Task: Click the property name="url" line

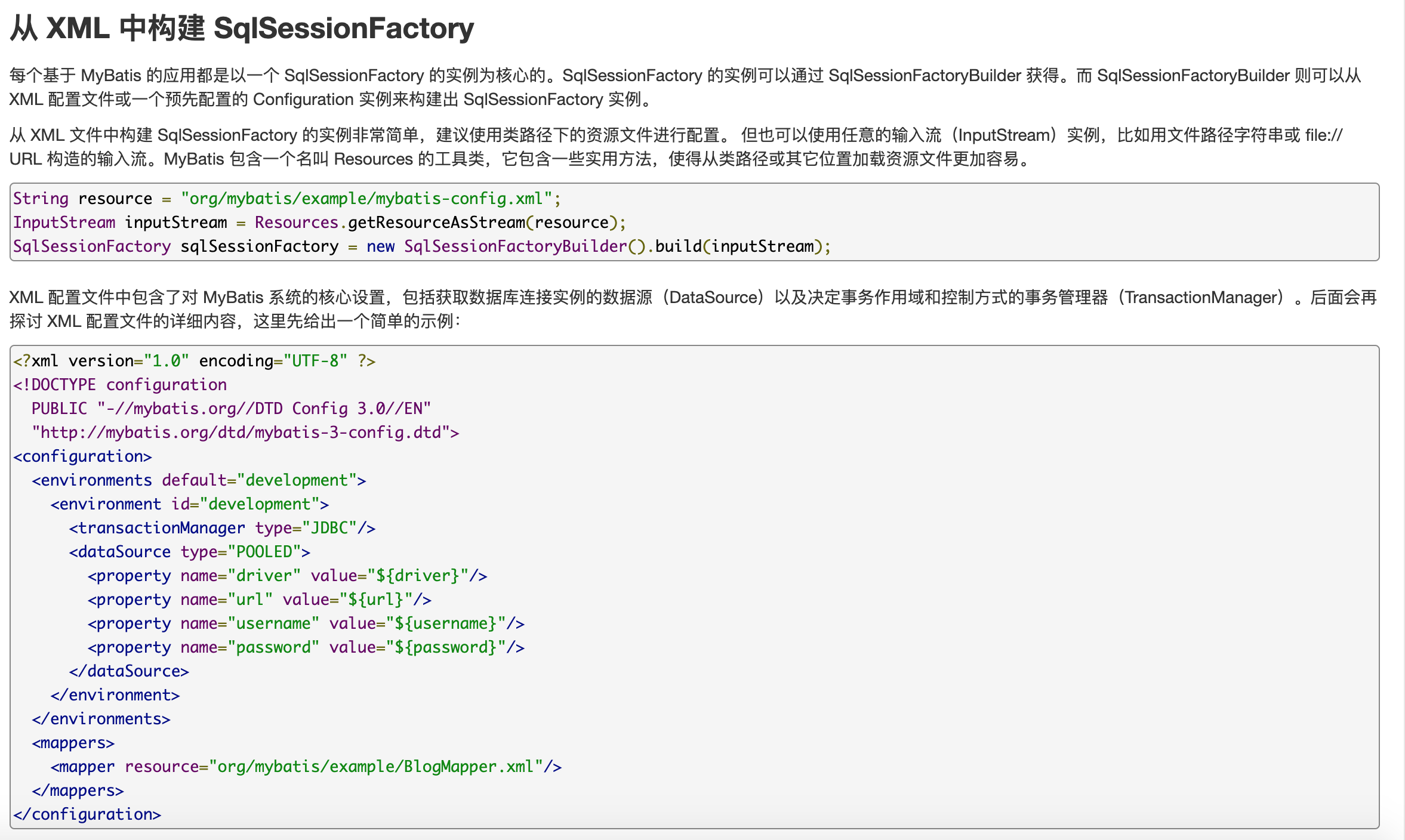Action: (x=259, y=600)
